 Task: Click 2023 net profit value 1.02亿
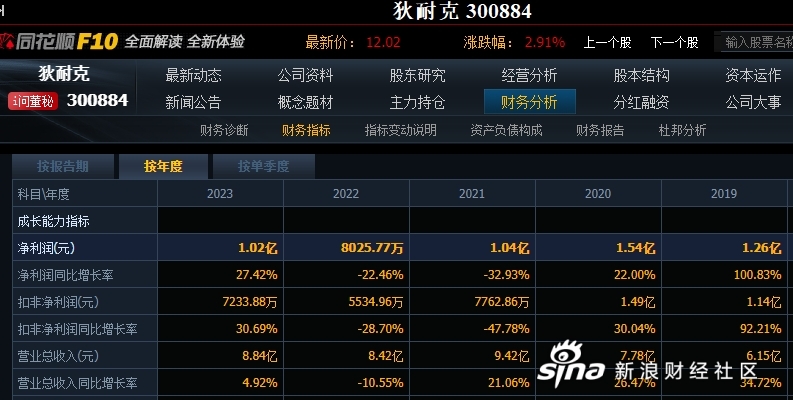258,248
